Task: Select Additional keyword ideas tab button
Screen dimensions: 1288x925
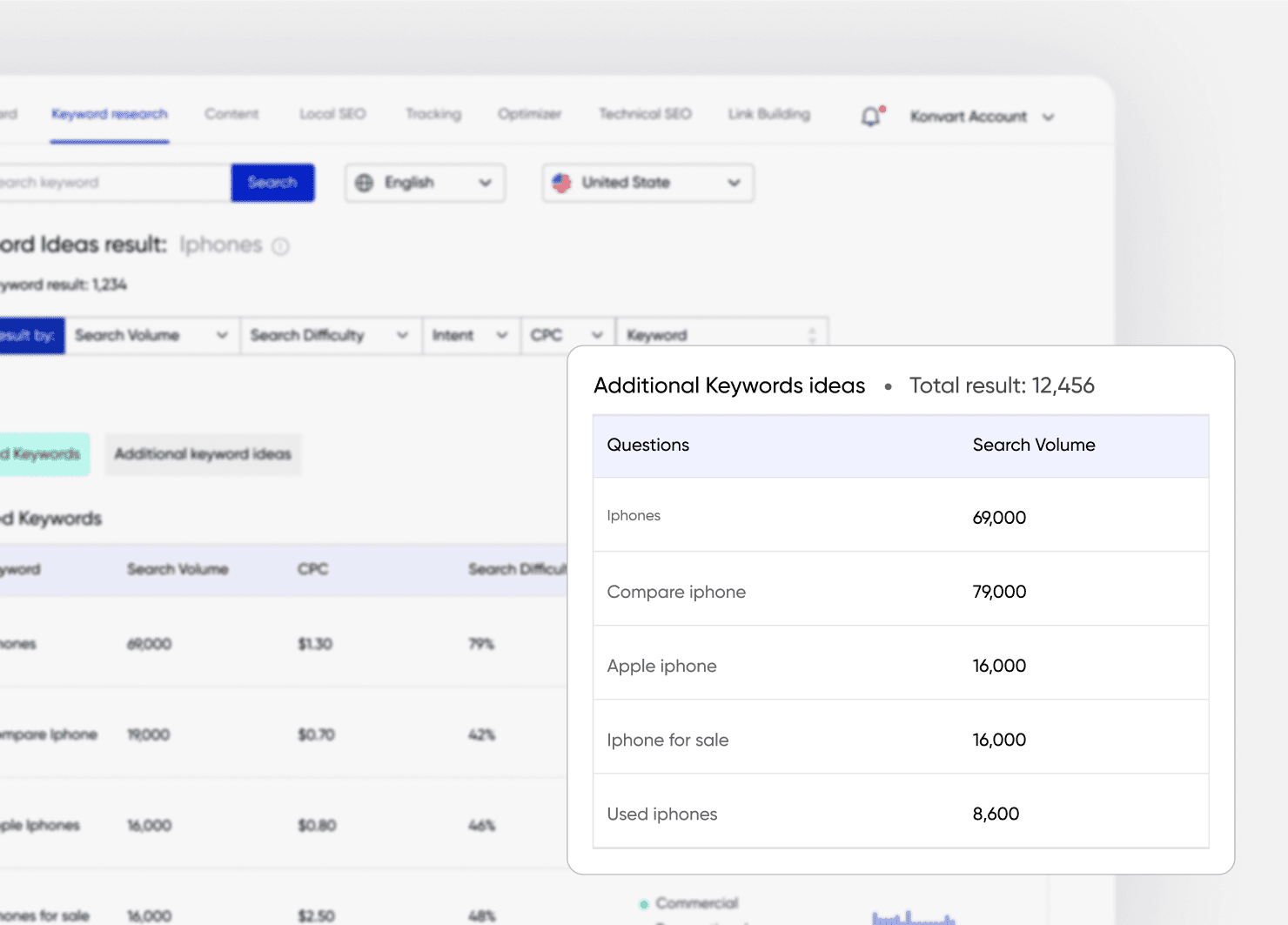Action: pos(203,454)
